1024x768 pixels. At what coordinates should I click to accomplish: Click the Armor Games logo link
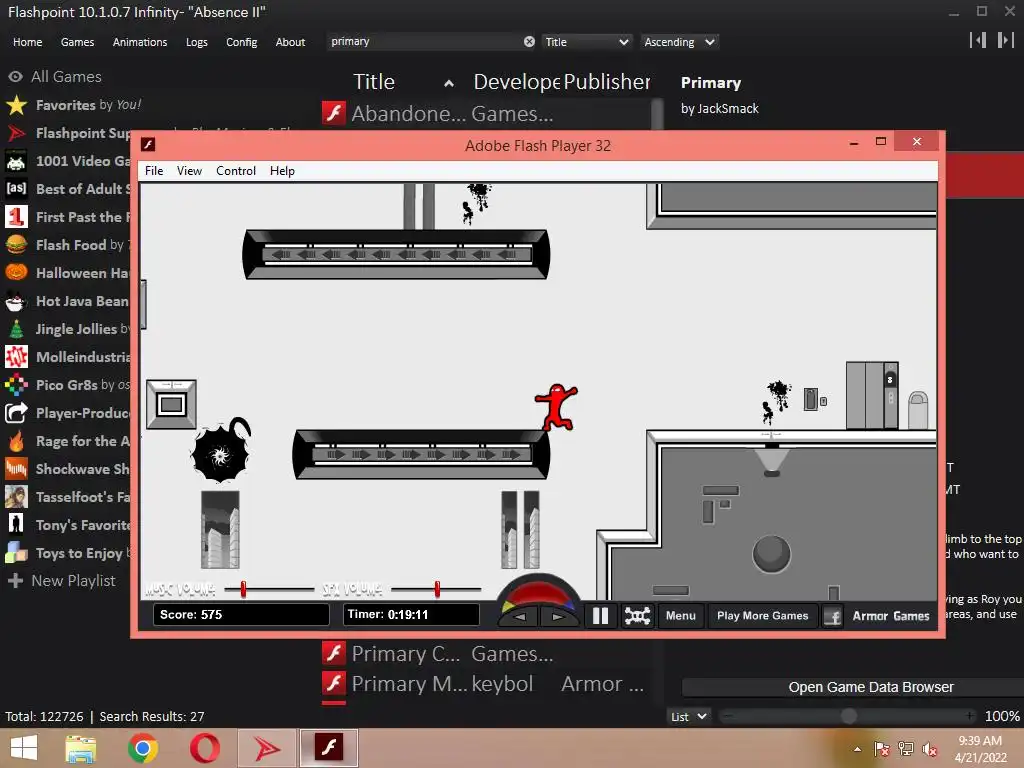pyautogui.click(x=891, y=616)
